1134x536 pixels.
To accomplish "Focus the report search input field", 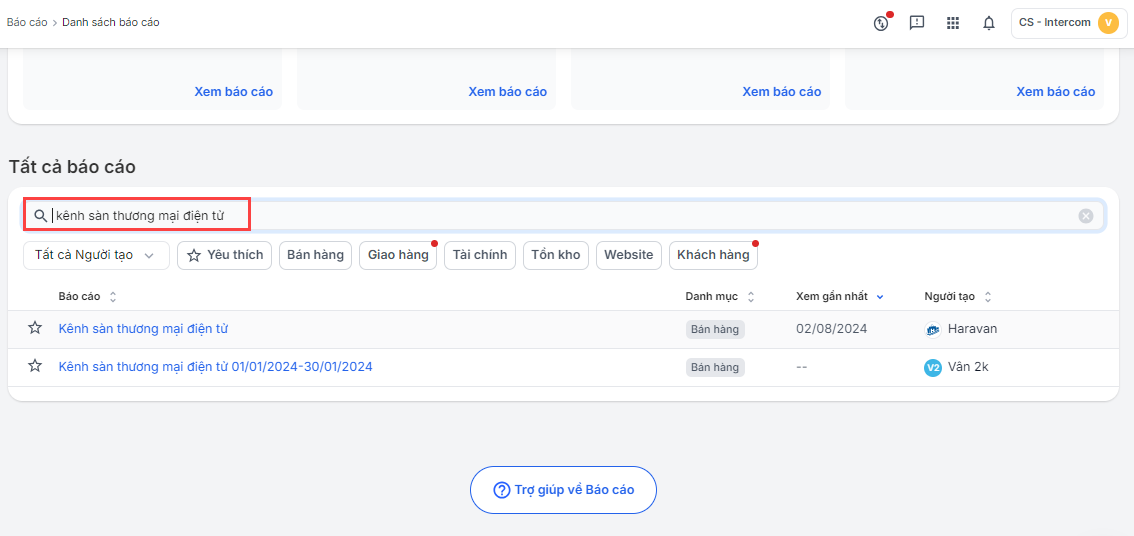I will [x=564, y=216].
